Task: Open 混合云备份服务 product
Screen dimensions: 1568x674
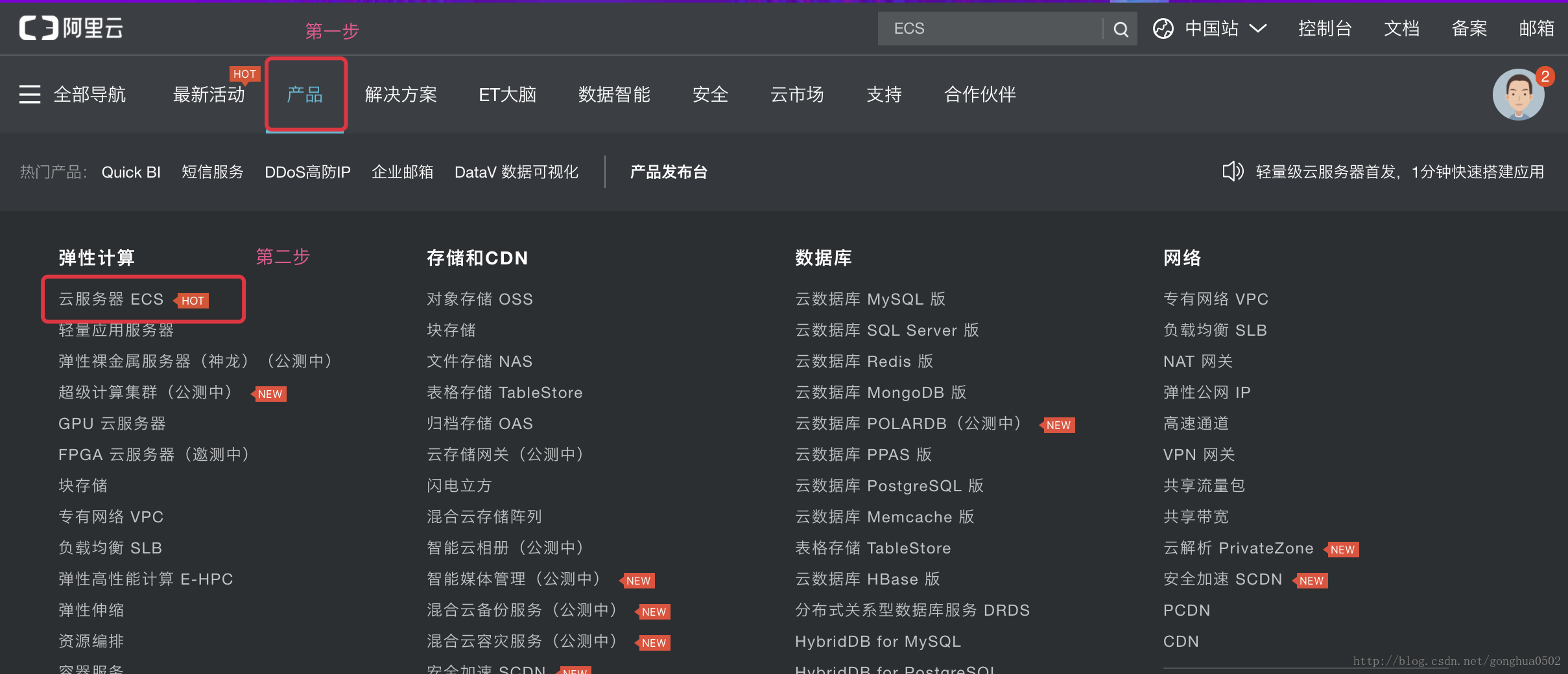Action: pyautogui.click(x=525, y=610)
